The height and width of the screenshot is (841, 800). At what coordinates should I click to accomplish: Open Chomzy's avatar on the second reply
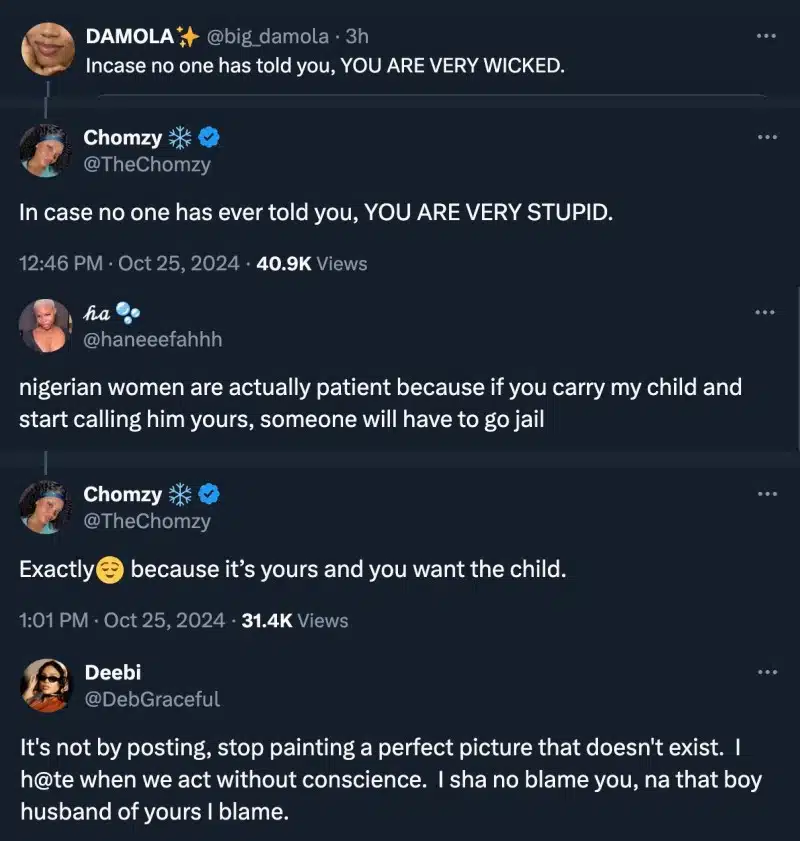pos(44,507)
